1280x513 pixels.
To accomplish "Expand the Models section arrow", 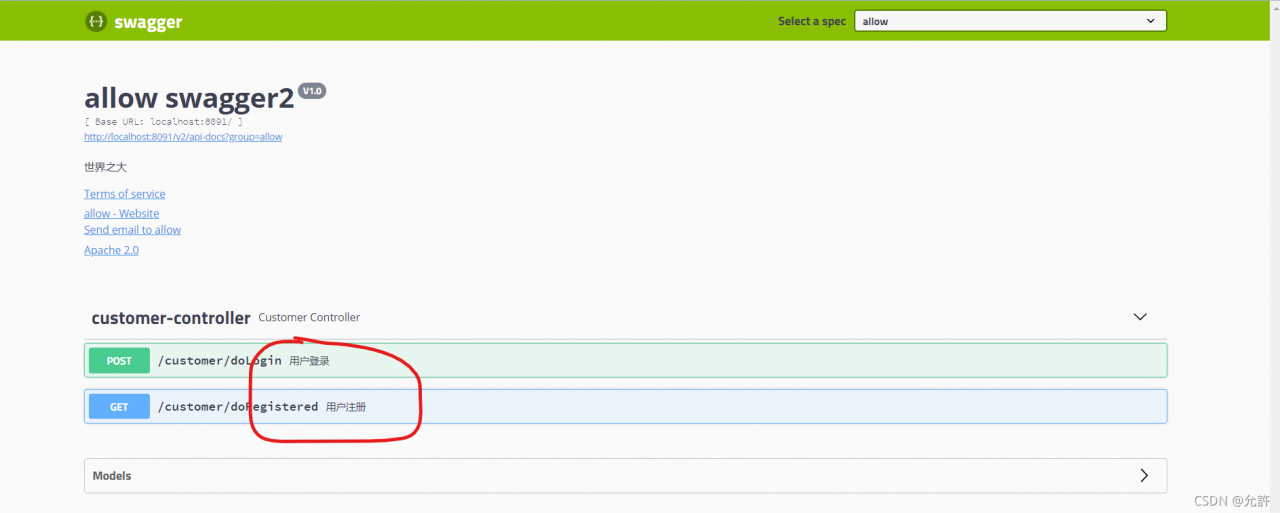I will click(x=1144, y=476).
